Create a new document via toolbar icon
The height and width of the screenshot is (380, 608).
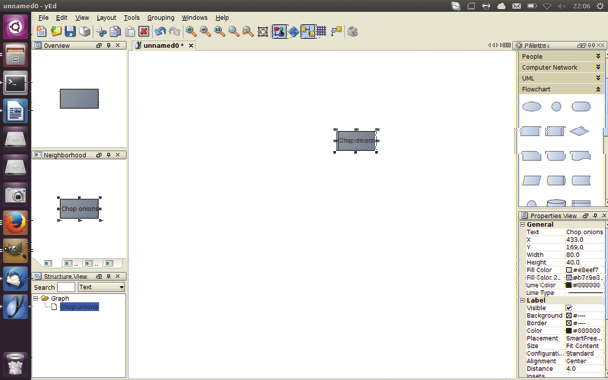41,31
